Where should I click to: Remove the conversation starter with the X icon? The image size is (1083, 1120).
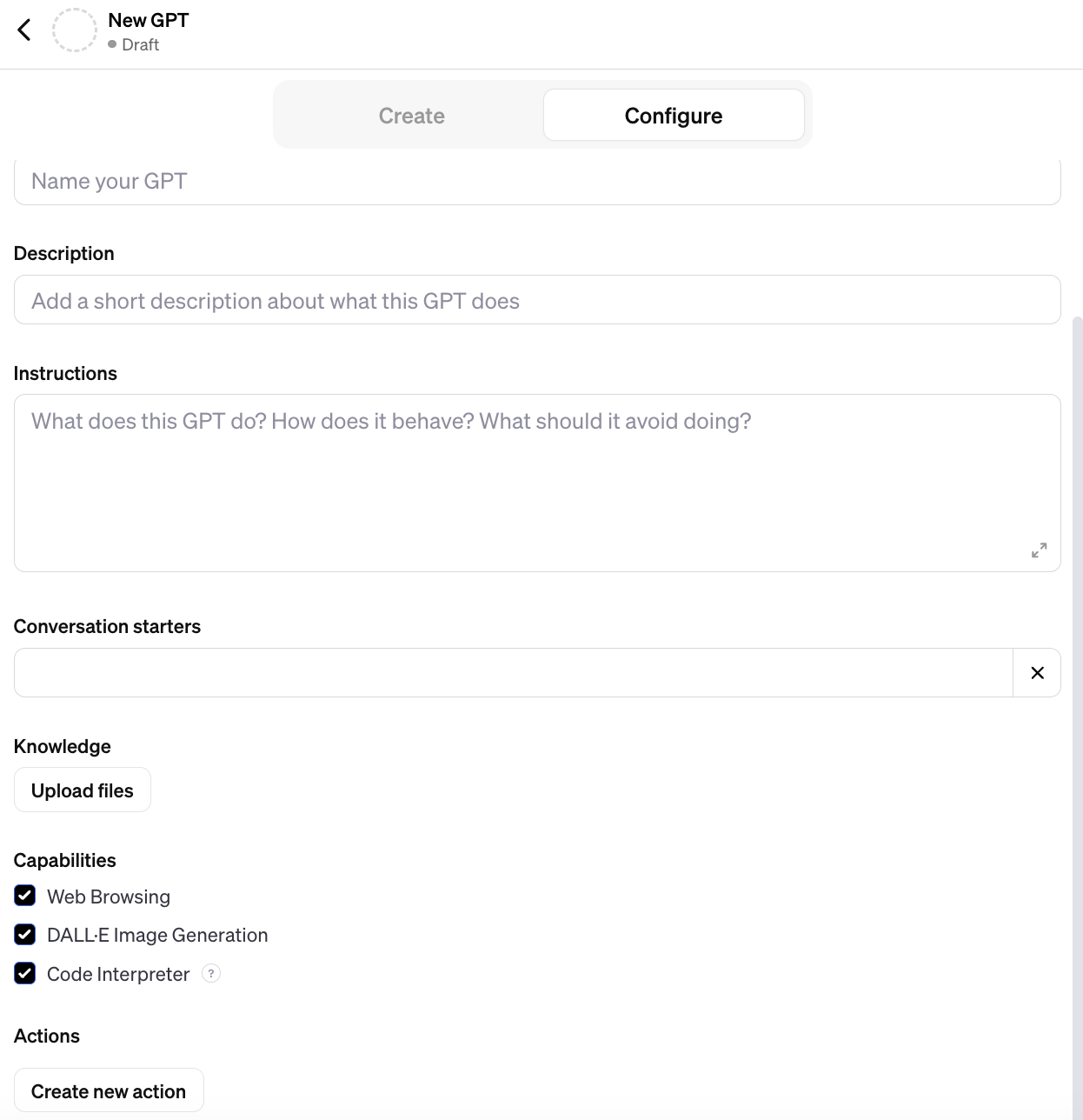click(1037, 672)
